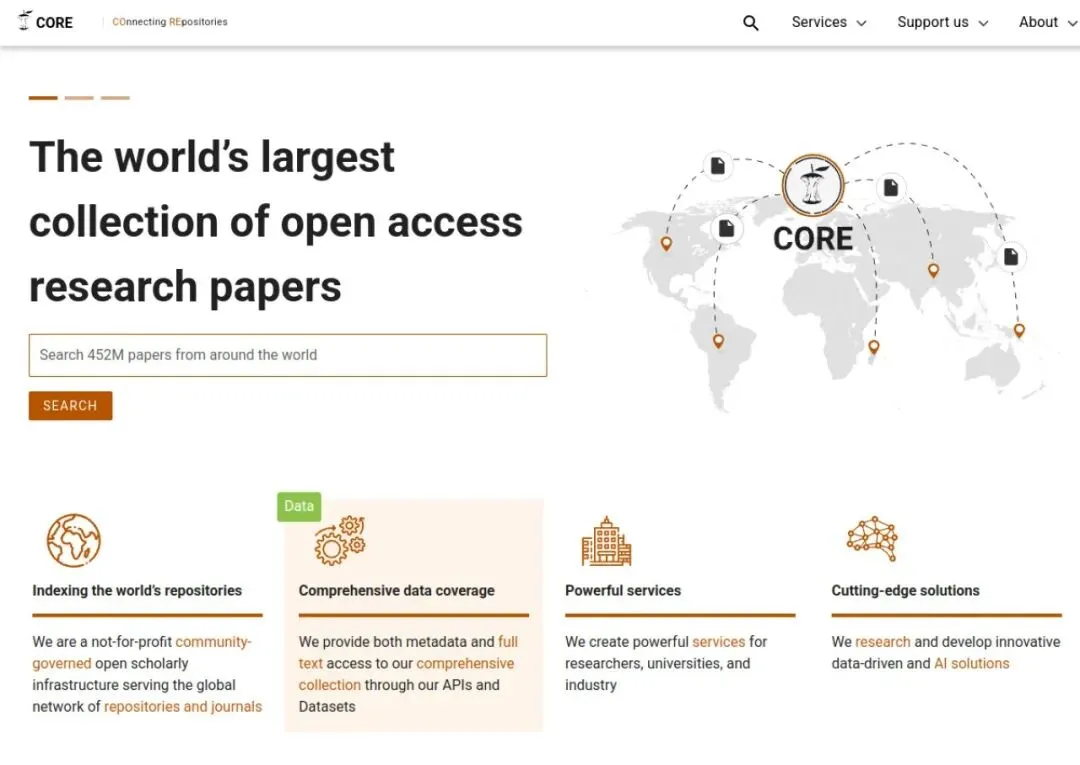Click the Cutting-edge solutions heading
Image resolution: width=1080 pixels, height=765 pixels.
click(905, 590)
